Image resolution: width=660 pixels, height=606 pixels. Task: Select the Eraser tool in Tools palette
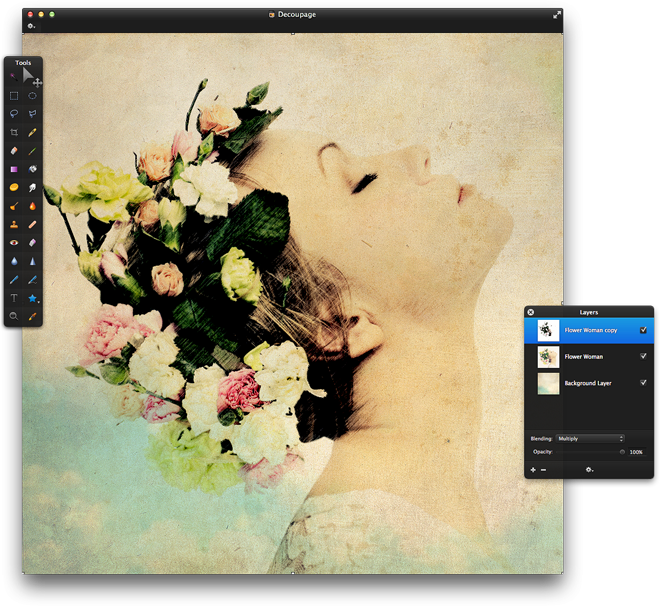14,150
